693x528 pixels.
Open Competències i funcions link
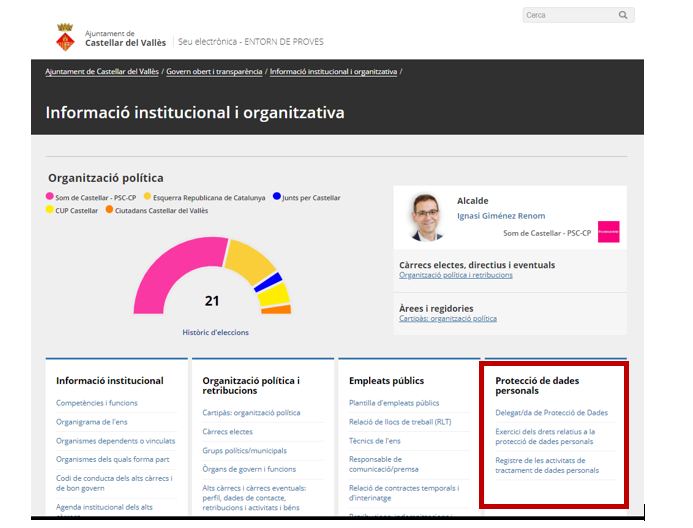pyautogui.click(x=97, y=403)
